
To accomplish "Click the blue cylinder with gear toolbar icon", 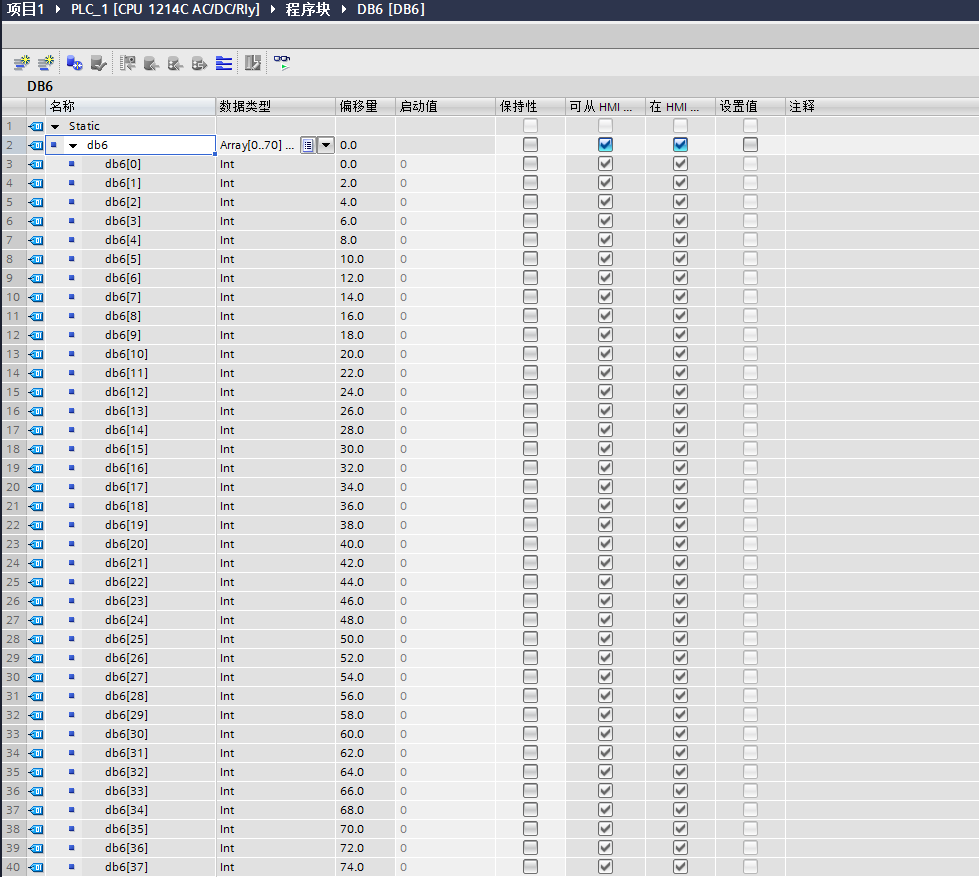I will click(x=75, y=63).
